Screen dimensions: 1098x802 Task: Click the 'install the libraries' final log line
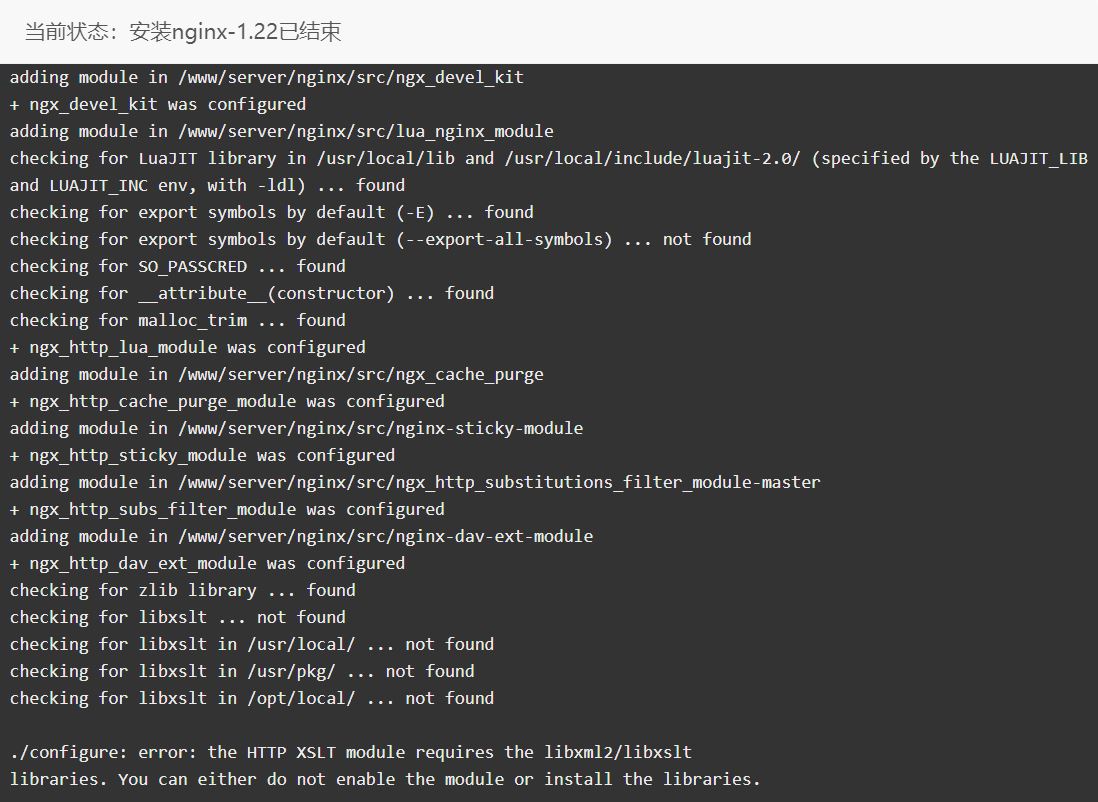385,780
